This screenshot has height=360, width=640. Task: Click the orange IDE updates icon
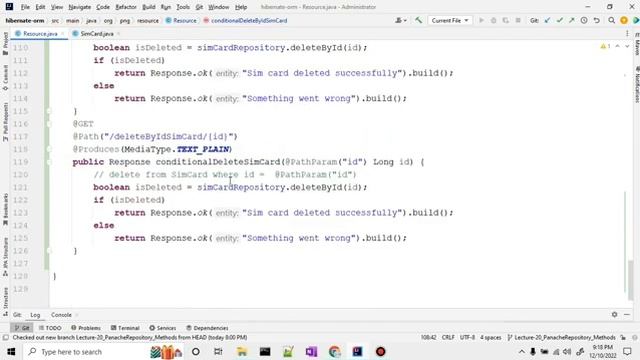(624, 20)
